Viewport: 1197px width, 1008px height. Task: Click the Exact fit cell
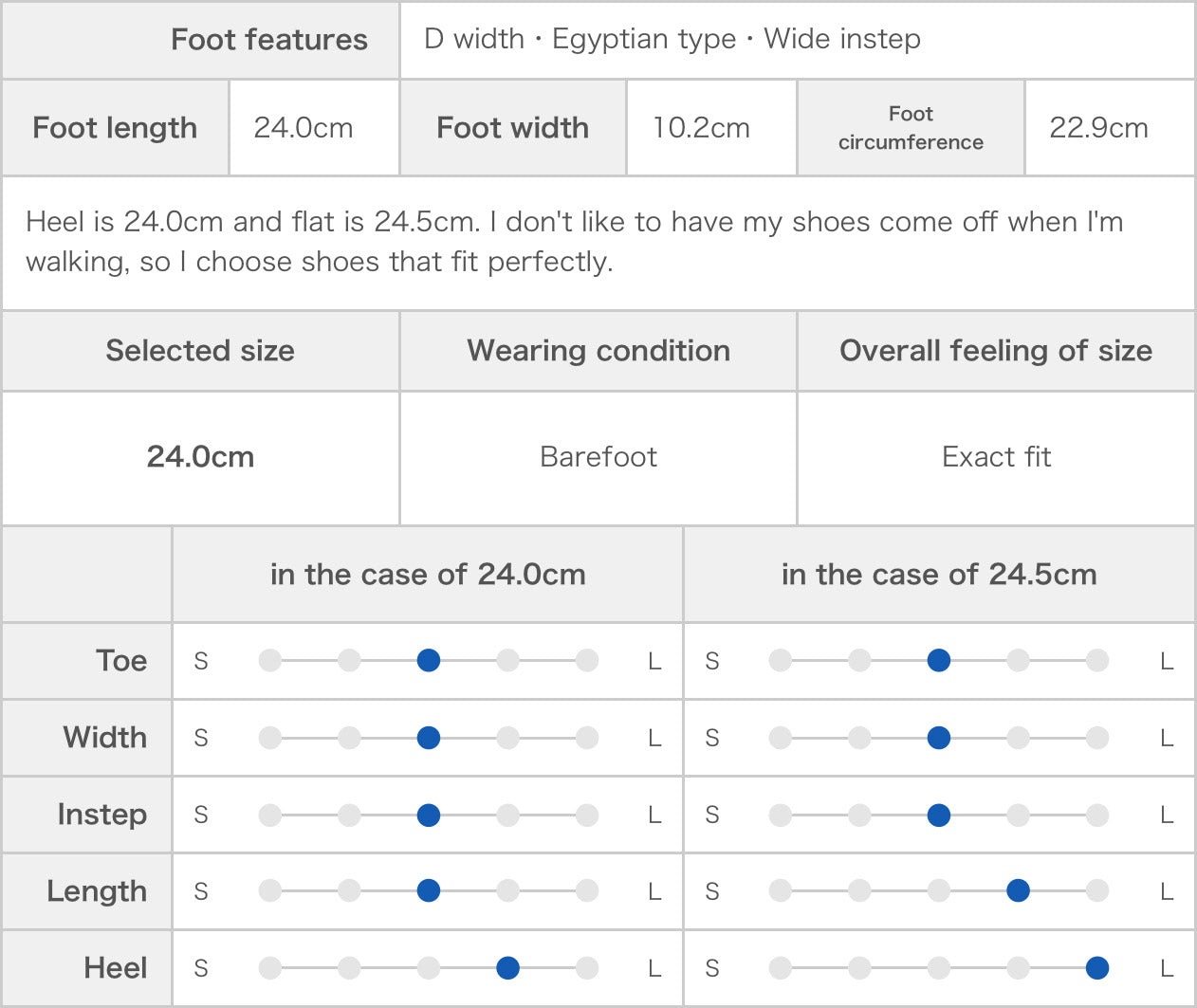point(996,458)
